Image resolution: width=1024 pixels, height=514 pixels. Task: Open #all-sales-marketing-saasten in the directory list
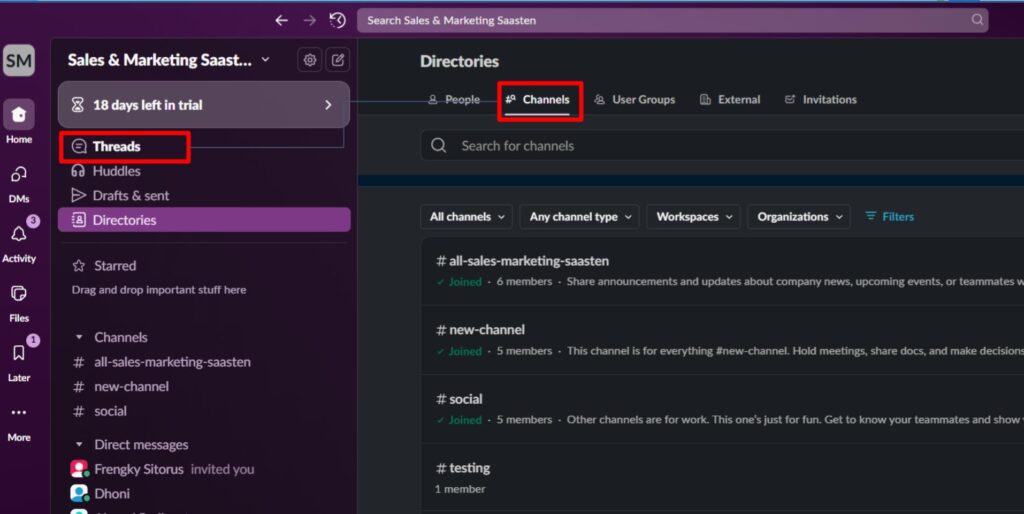(x=522, y=261)
